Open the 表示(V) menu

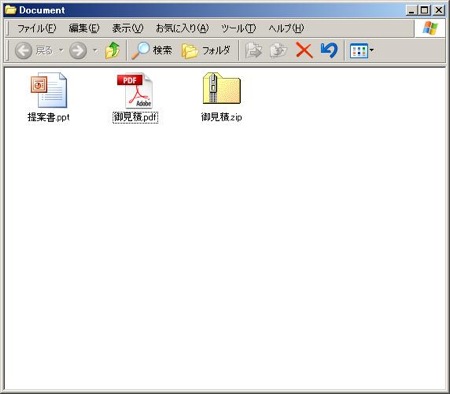point(128,28)
